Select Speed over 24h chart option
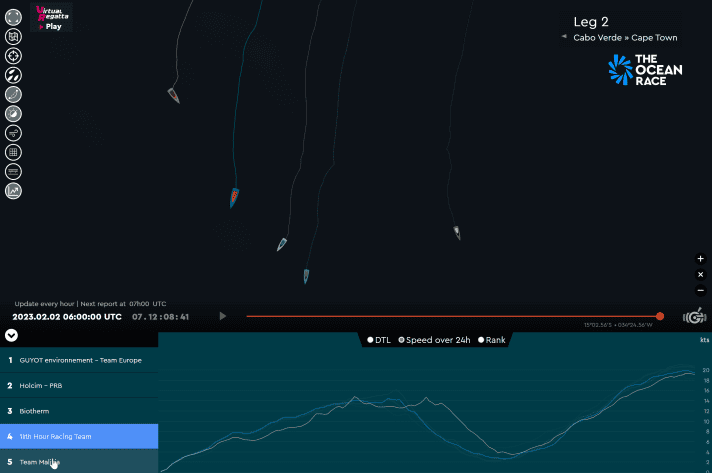The width and height of the screenshot is (712, 473). point(434,340)
